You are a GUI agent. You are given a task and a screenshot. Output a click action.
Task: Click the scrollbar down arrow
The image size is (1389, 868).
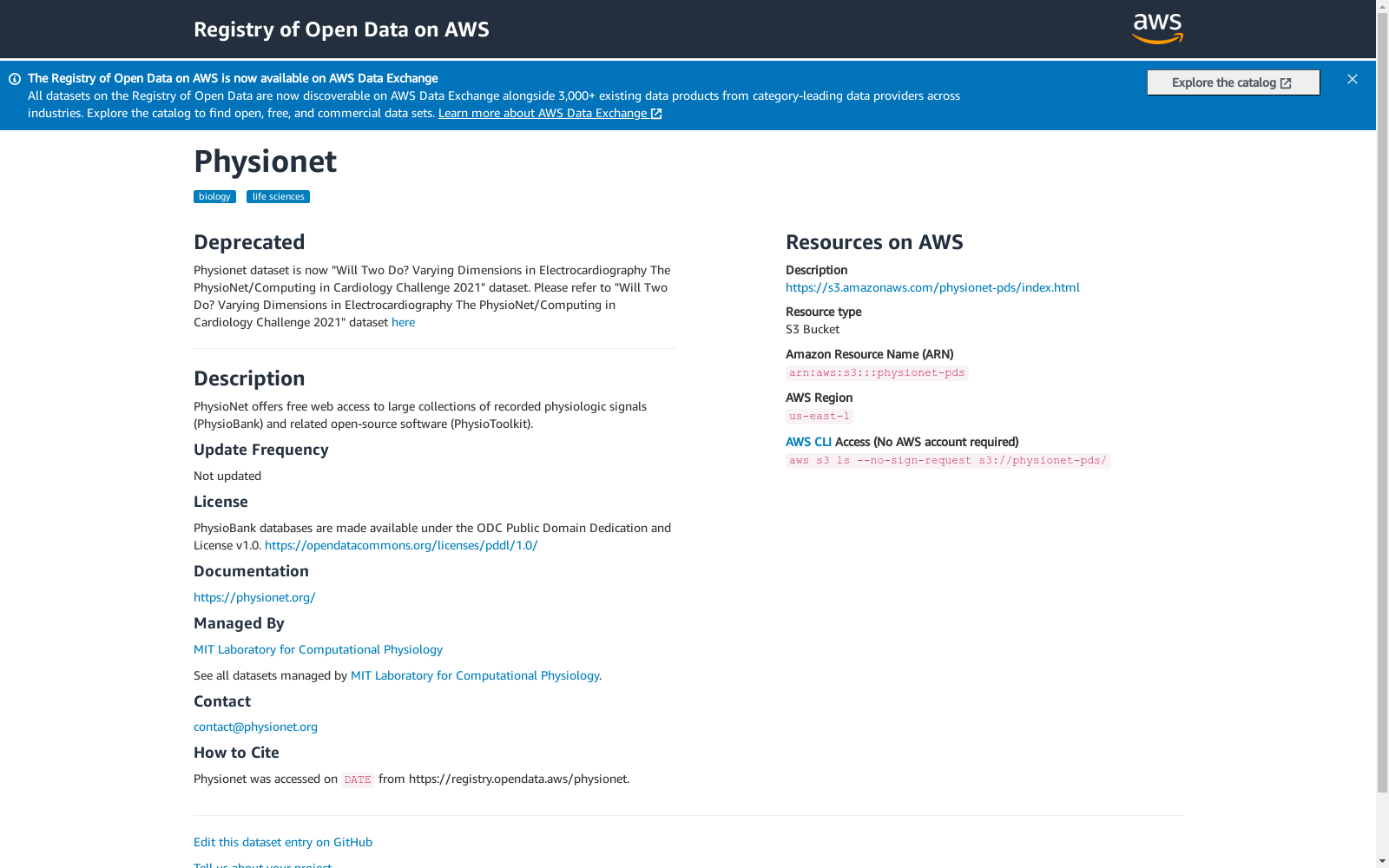coord(1382,861)
